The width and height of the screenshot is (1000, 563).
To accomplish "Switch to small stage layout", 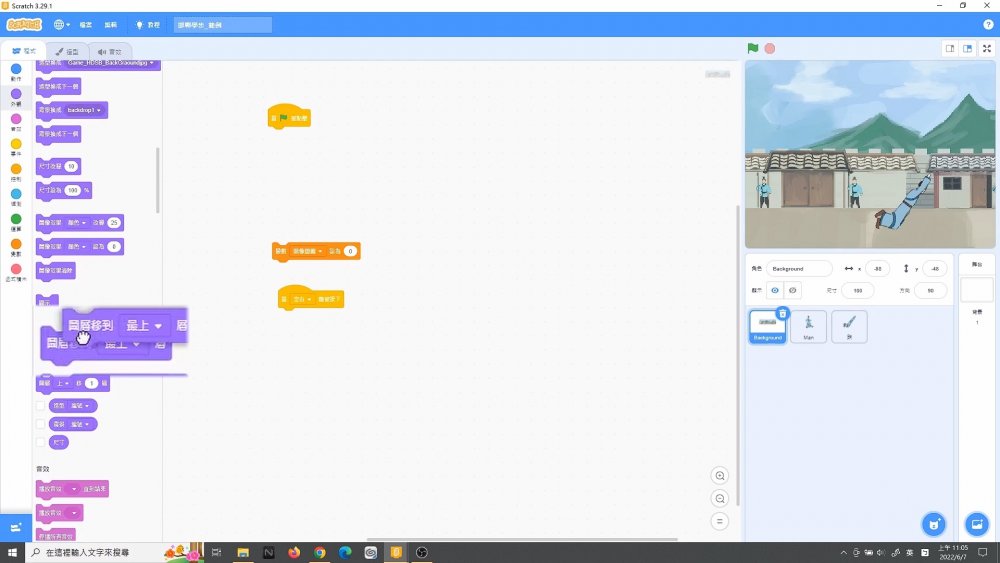I will coord(950,48).
